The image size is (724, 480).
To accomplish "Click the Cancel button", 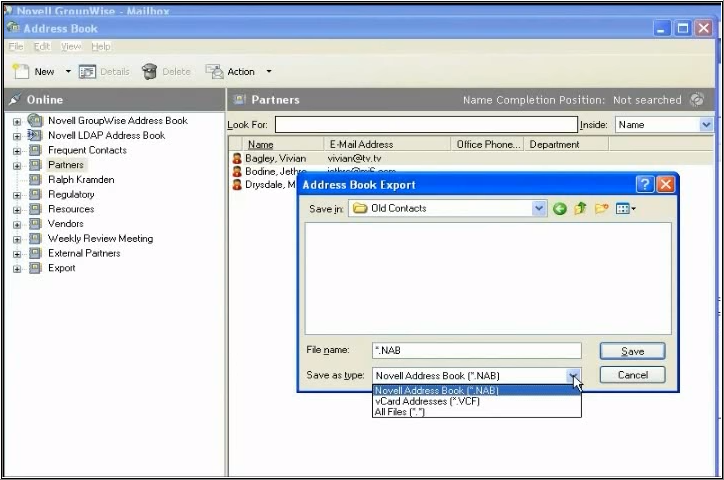I will tap(632, 375).
